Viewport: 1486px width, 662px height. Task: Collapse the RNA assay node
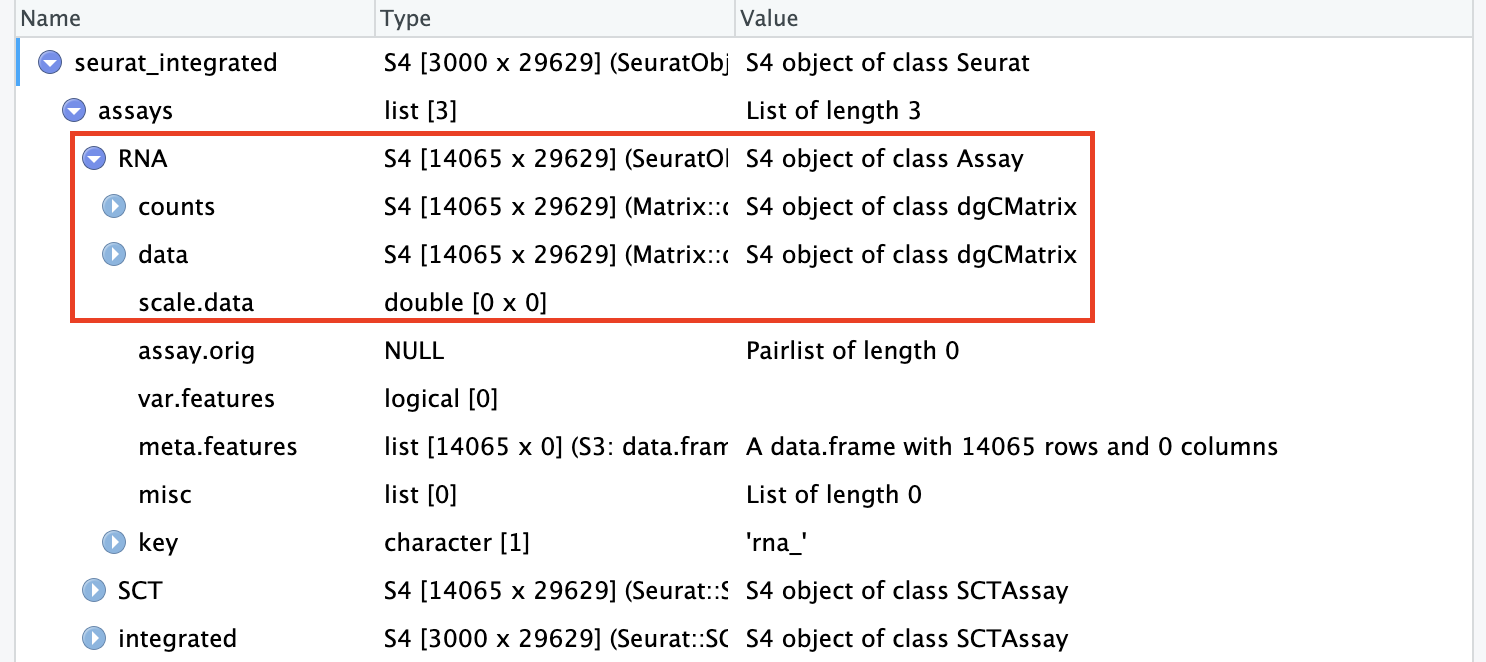(95, 159)
